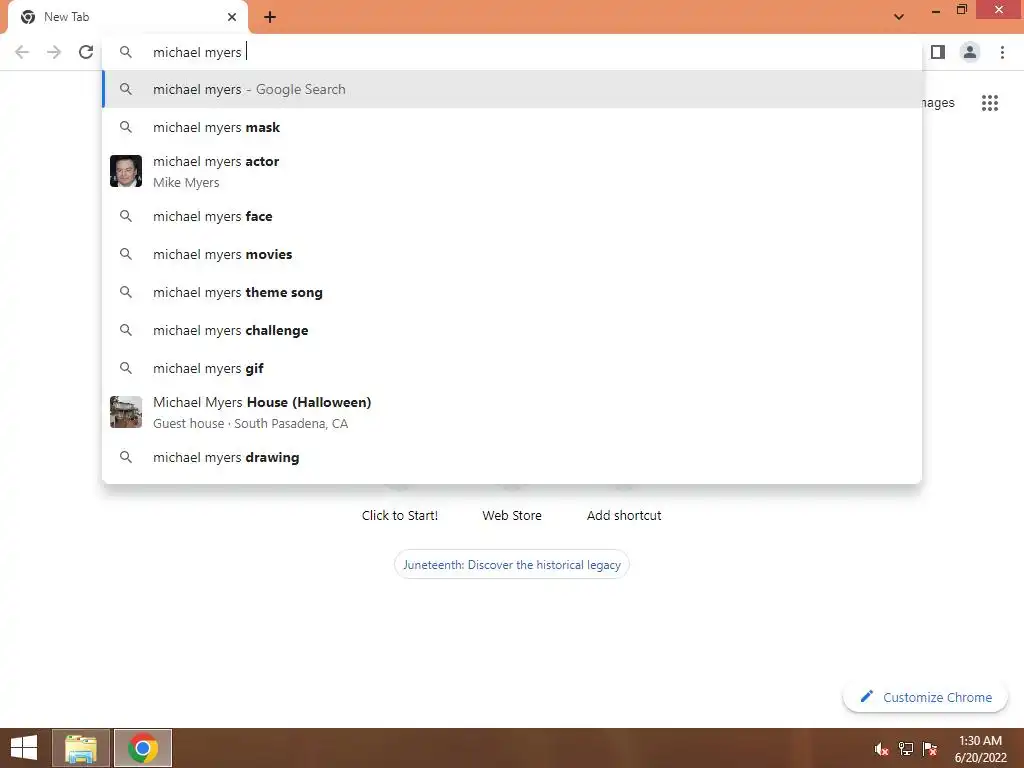Click the Customize Chrome button
This screenshot has width=1024, height=768.
(x=925, y=697)
